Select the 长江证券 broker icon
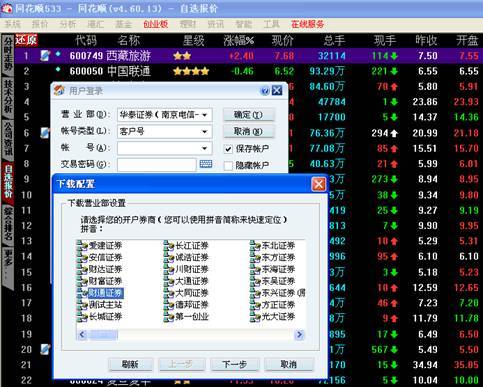This screenshot has width=483, height=387. pyautogui.click(x=169, y=246)
